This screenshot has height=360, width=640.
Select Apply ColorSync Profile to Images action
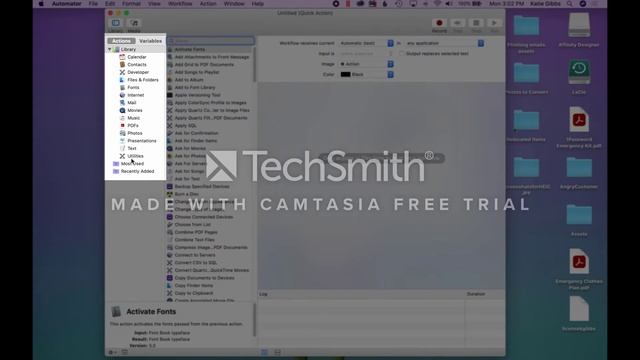(x=210, y=103)
